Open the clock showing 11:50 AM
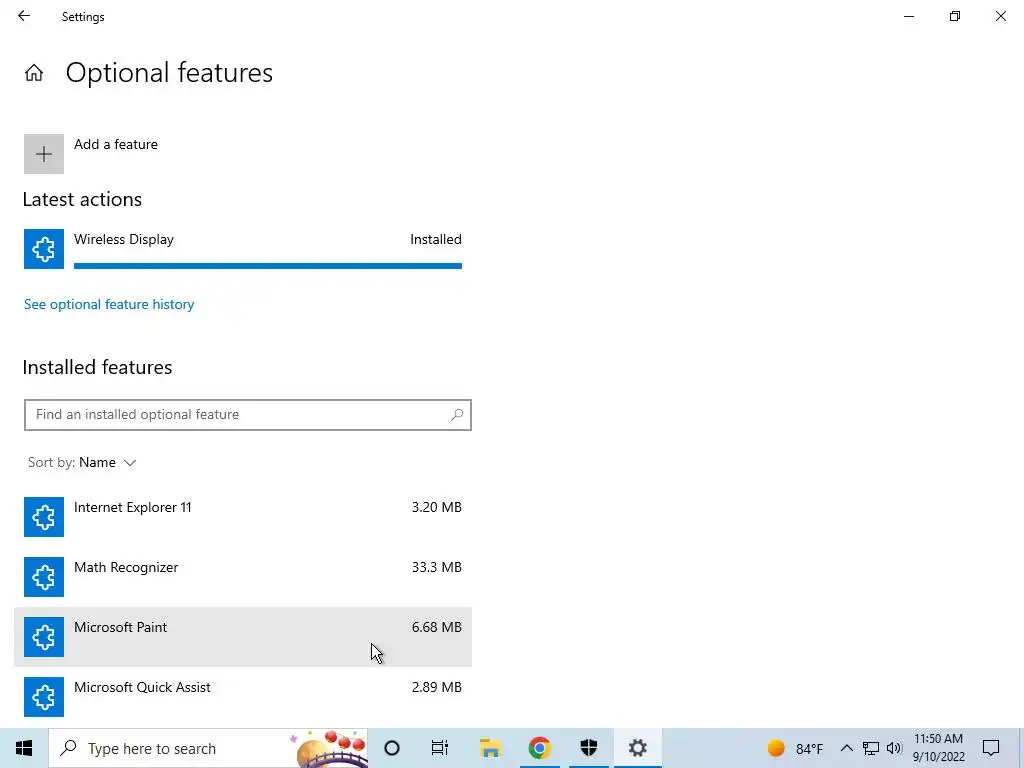Screen dimensions: 1024x768 pyautogui.click(x=938, y=748)
